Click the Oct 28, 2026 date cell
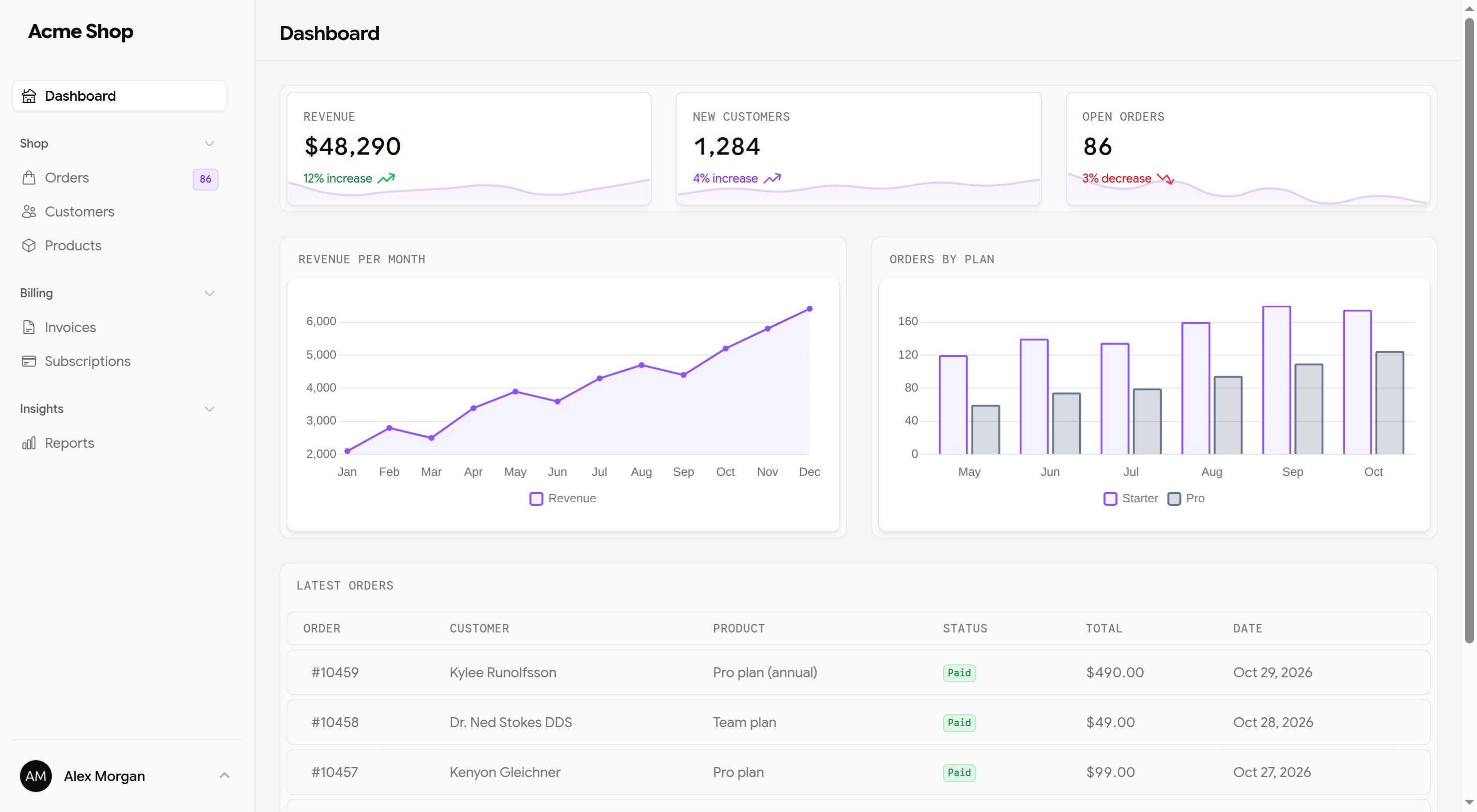This screenshot has height=812, width=1477. click(x=1273, y=722)
